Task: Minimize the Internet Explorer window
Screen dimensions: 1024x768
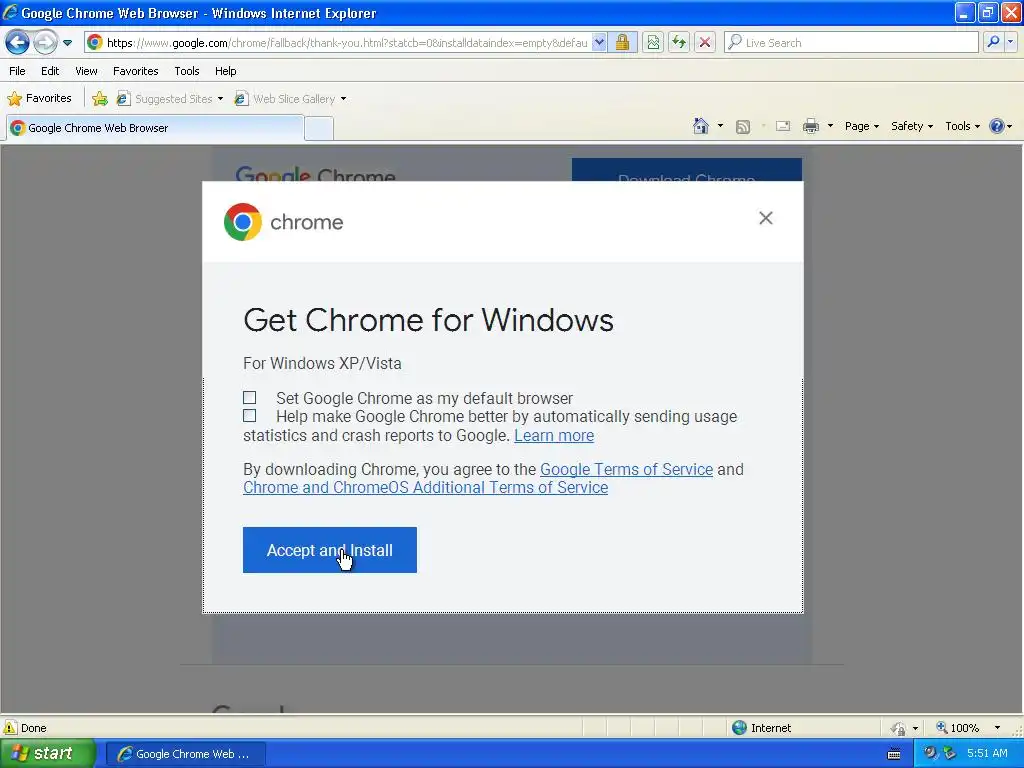Action: (x=965, y=12)
